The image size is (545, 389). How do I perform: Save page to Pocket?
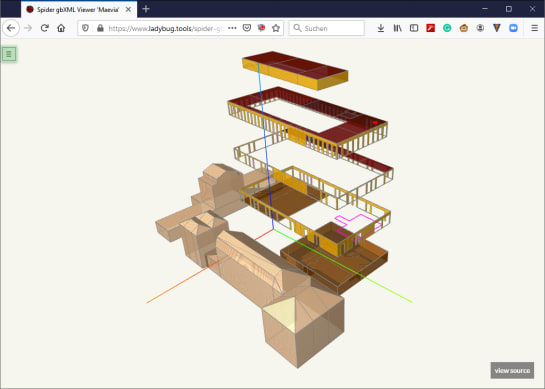[x=247, y=28]
